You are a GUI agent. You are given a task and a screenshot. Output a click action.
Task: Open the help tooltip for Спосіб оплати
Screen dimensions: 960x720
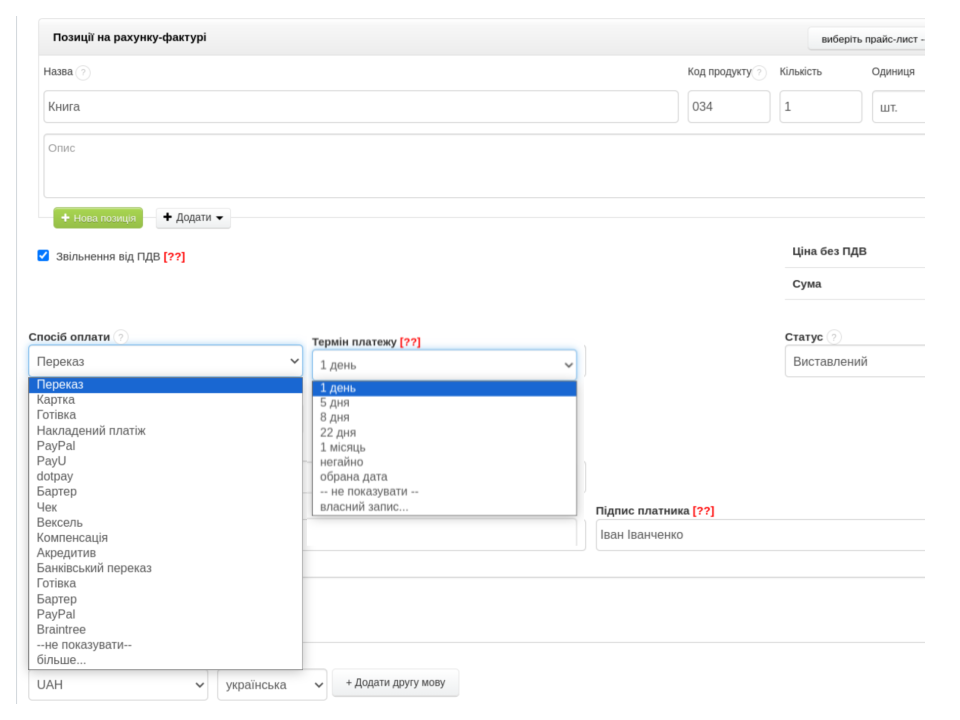(x=121, y=337)
